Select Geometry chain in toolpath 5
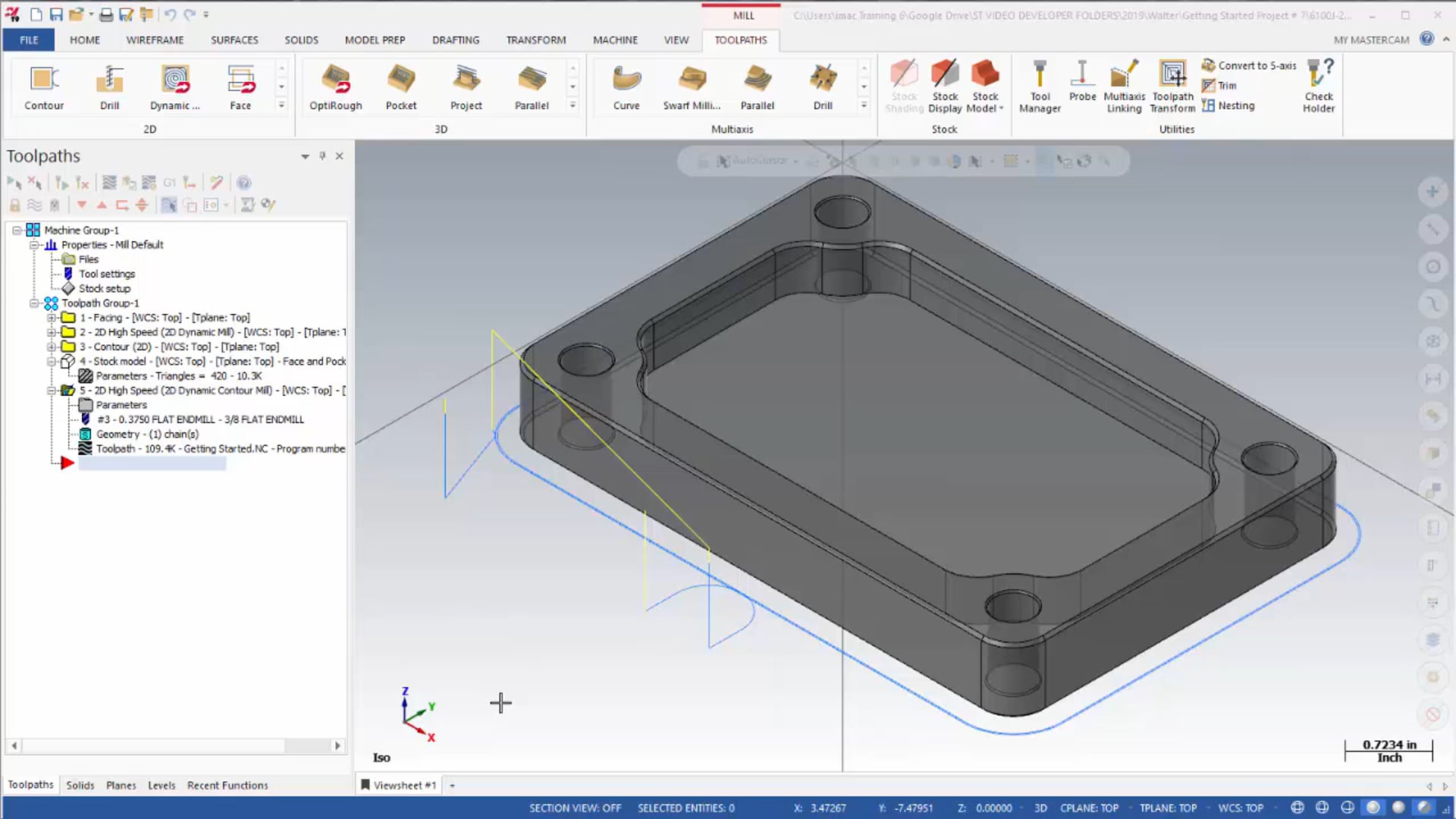The width and height of the screenshot is (1456, 819). tap(147, 434)
